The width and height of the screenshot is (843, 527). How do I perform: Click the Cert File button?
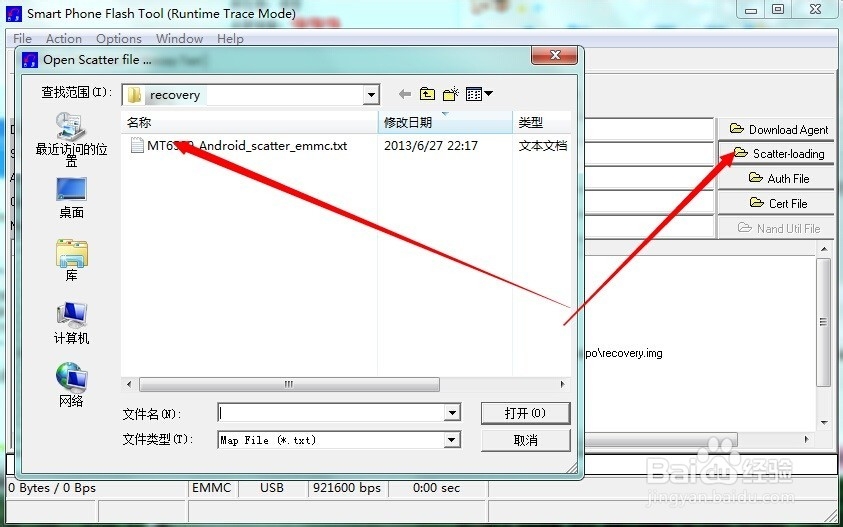point(776,203)
